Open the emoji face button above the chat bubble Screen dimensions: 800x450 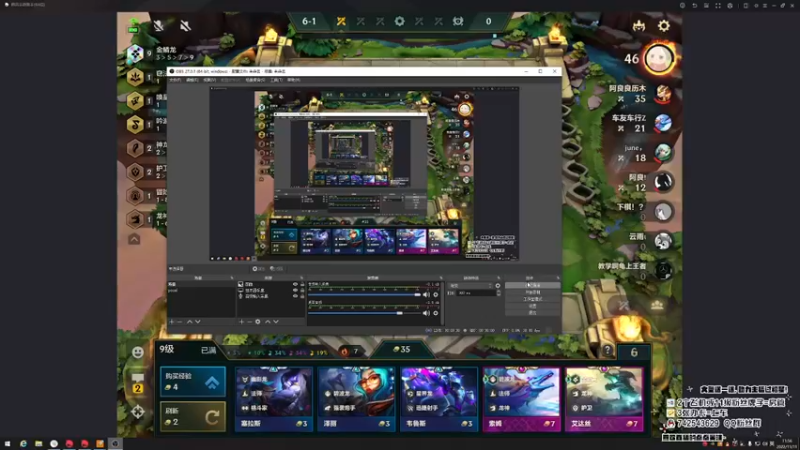138,352
